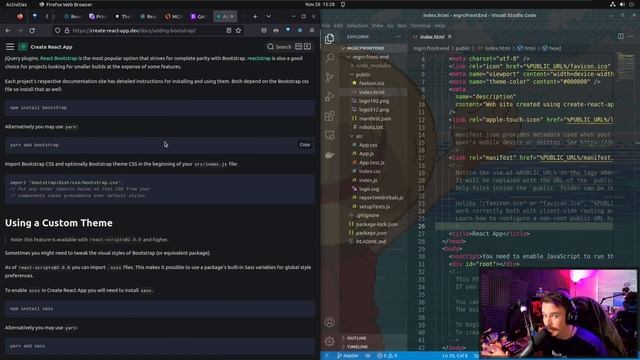
Task: Toggle Firefox reader view icon
Action: click(x=229, y=30)
